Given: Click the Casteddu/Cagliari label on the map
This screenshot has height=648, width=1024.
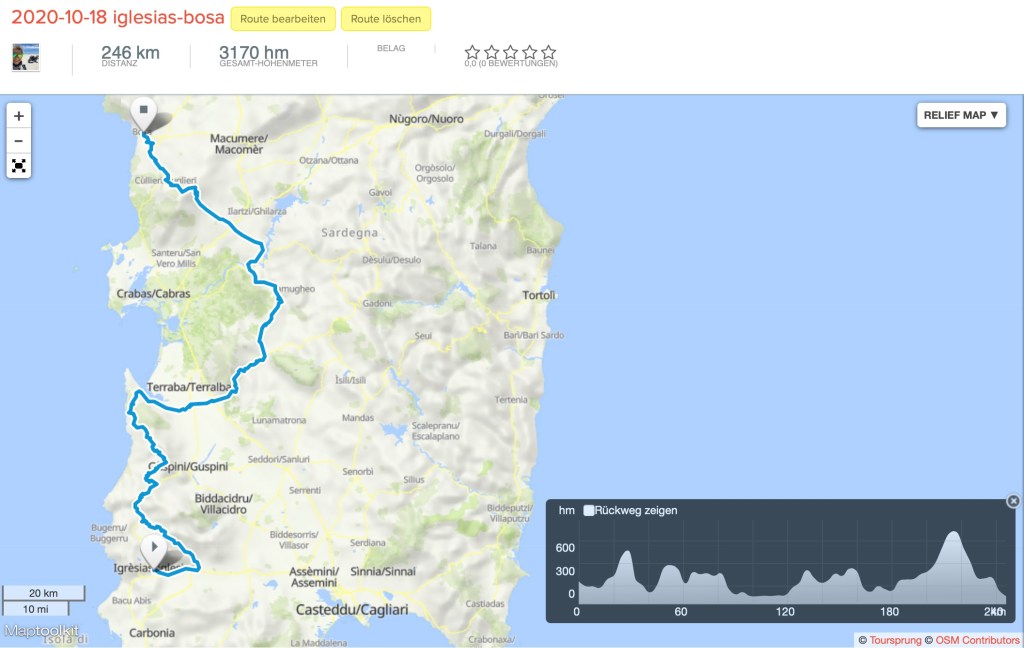Looking at the screenshot, I should 347,609.
